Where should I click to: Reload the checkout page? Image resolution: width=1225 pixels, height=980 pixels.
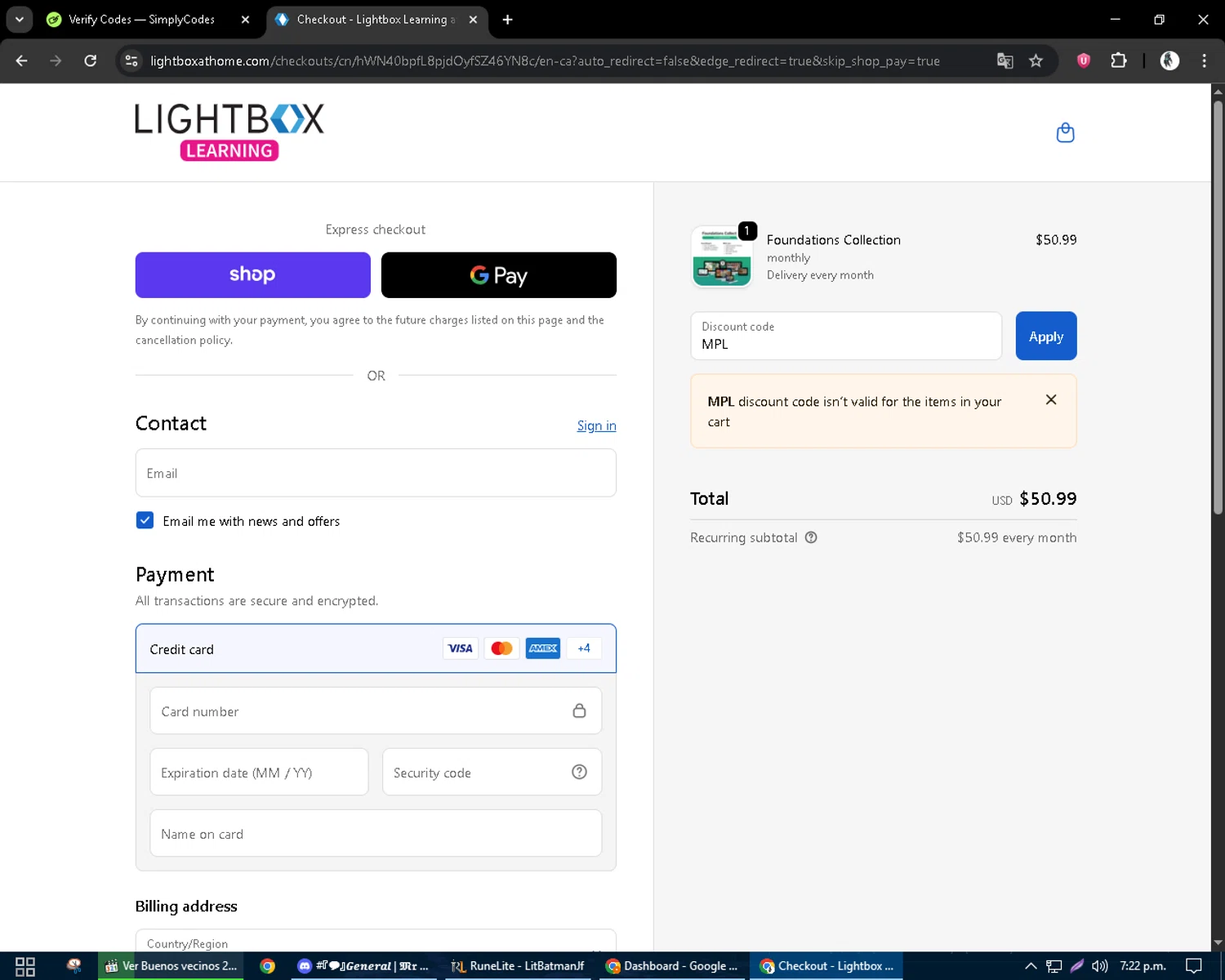tap(91, 60)
